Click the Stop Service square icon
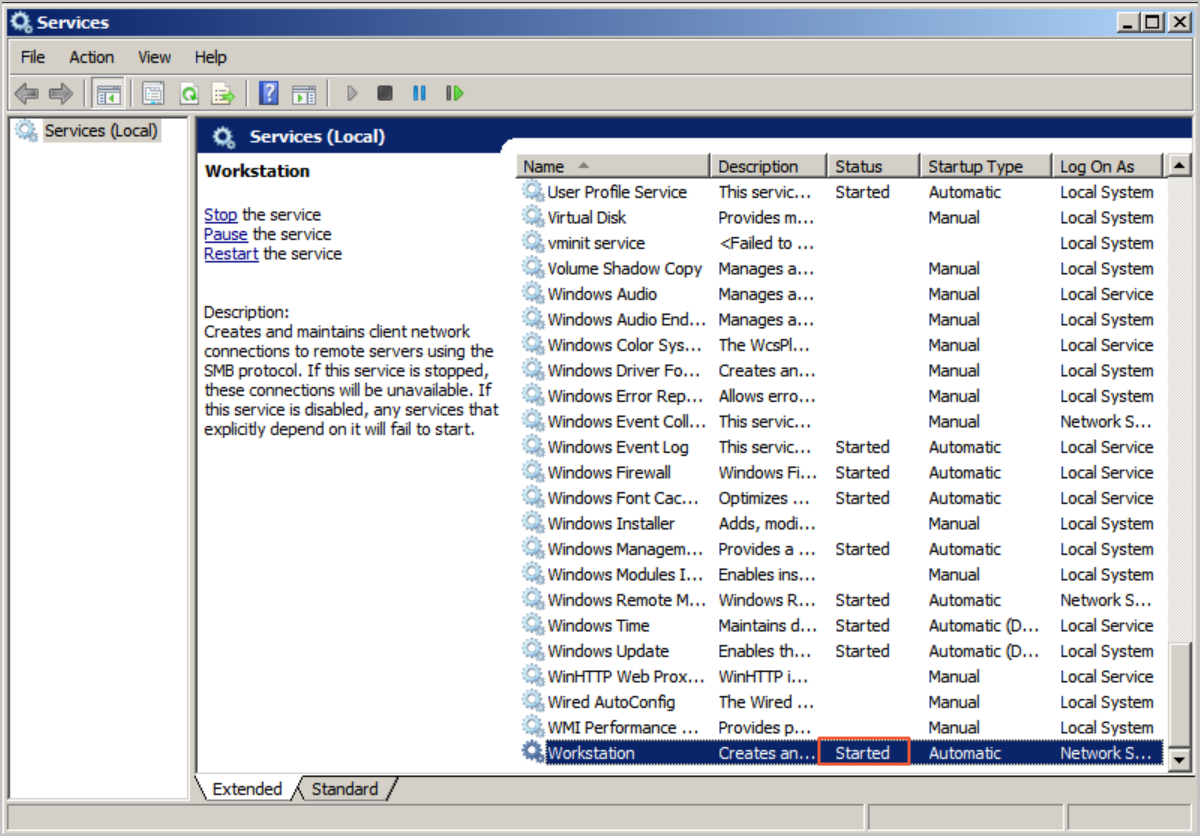The width and height of the screenshot is (1200, 836). (385, 93)
